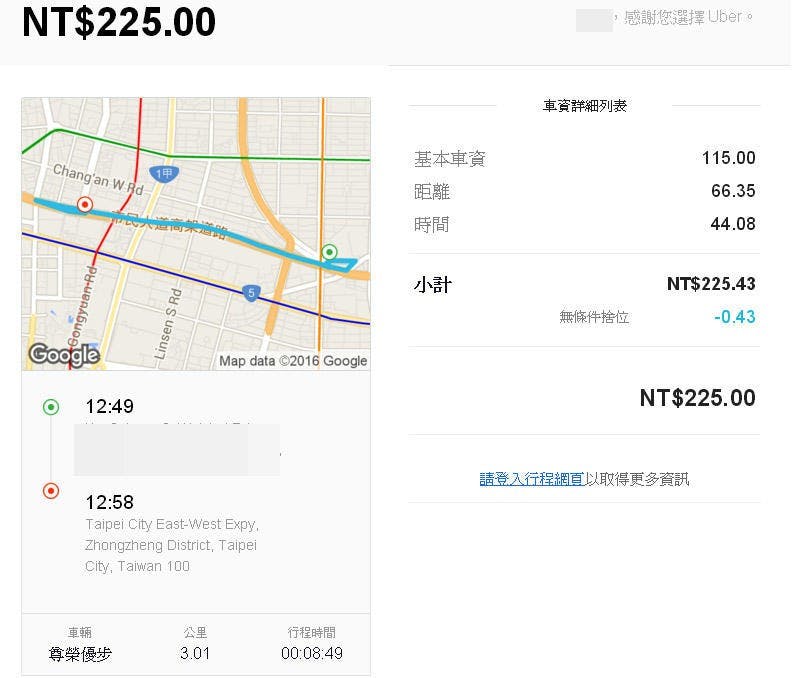Viewport: 806px width, 678px height.
Task: Click the Map data ©2016 Google attribution
Action: [293, 361]
